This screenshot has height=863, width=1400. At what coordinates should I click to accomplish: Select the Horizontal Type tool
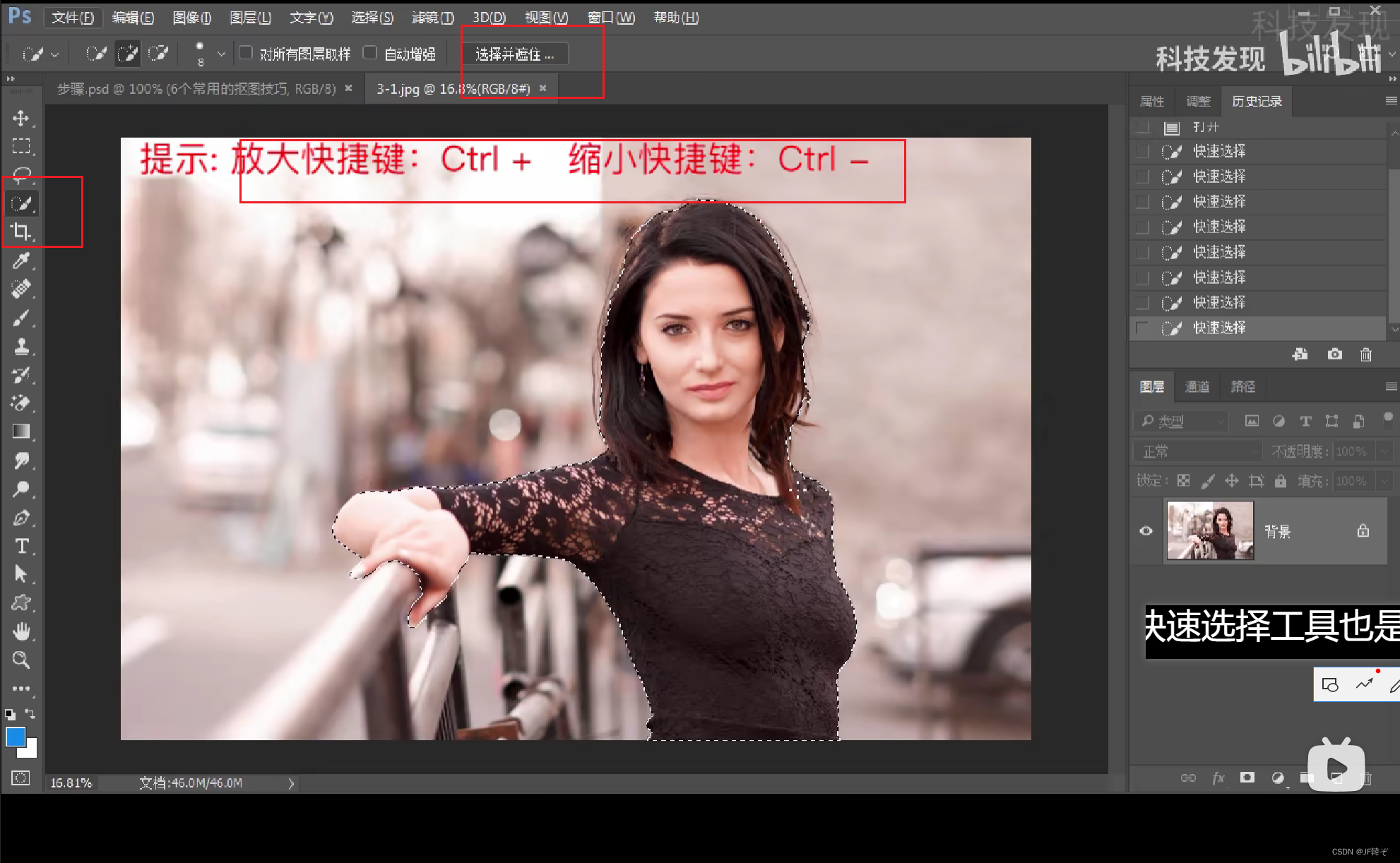point(21,546)
